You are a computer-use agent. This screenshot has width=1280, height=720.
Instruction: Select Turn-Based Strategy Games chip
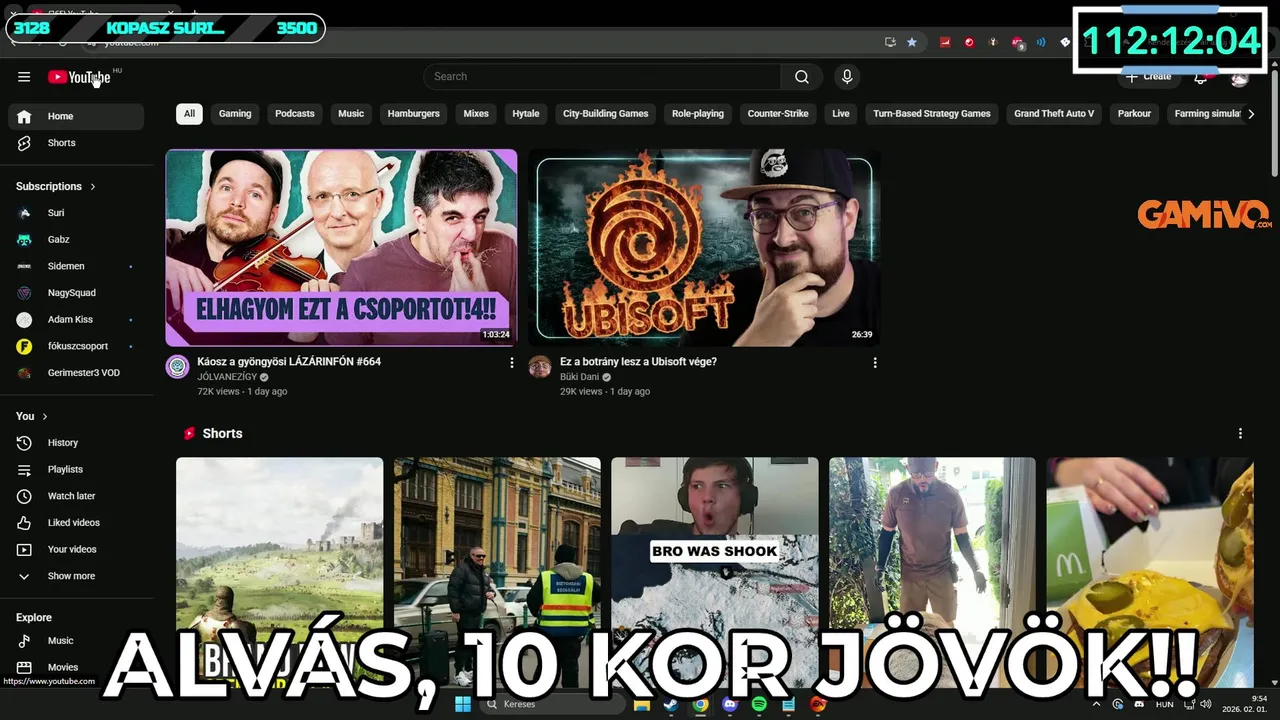click(x=932, y=114)
